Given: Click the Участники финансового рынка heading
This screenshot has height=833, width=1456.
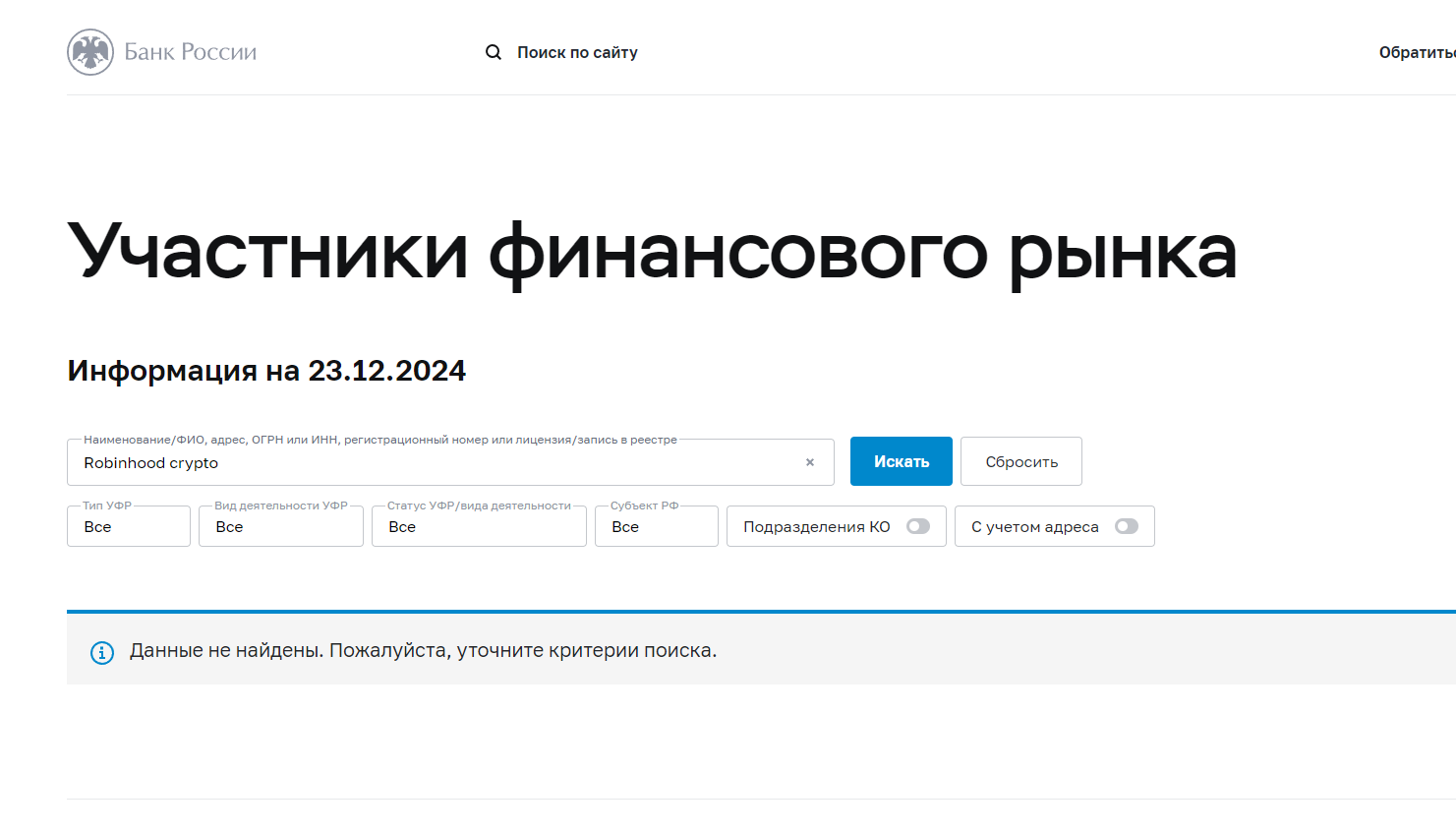Looking at the screenshot, I should pos(652,253).
